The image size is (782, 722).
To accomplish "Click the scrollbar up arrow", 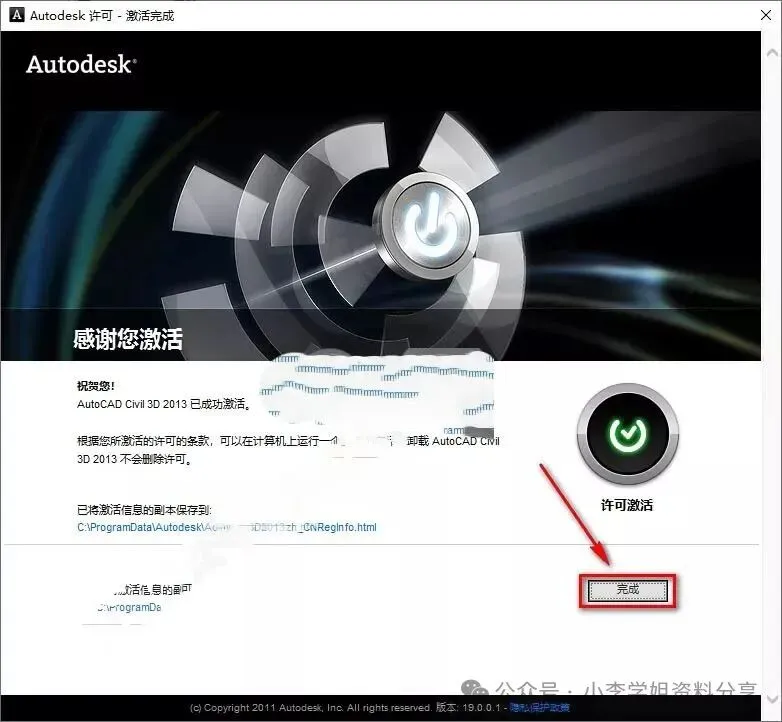I will tap(772, 52).
